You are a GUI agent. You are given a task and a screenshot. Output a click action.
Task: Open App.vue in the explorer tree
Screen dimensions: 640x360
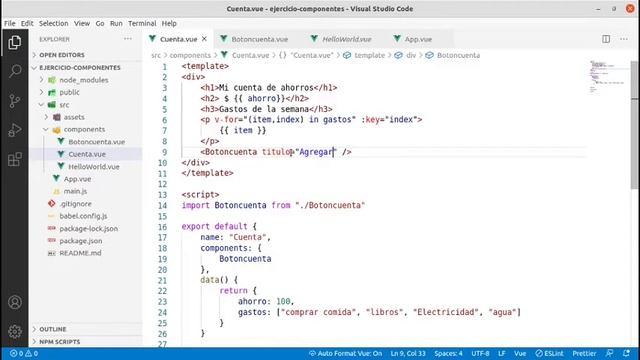(77, 179)
